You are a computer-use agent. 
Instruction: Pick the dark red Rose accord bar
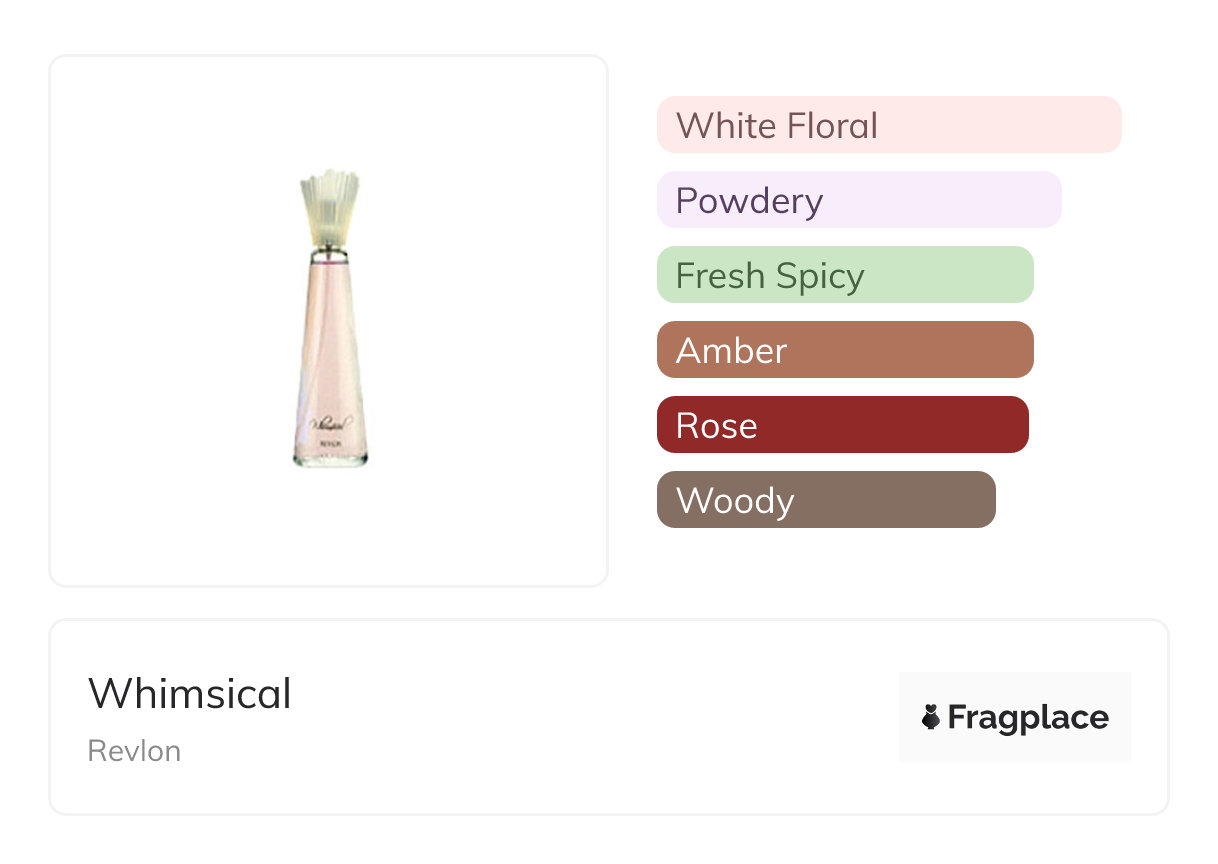[842, 425]
